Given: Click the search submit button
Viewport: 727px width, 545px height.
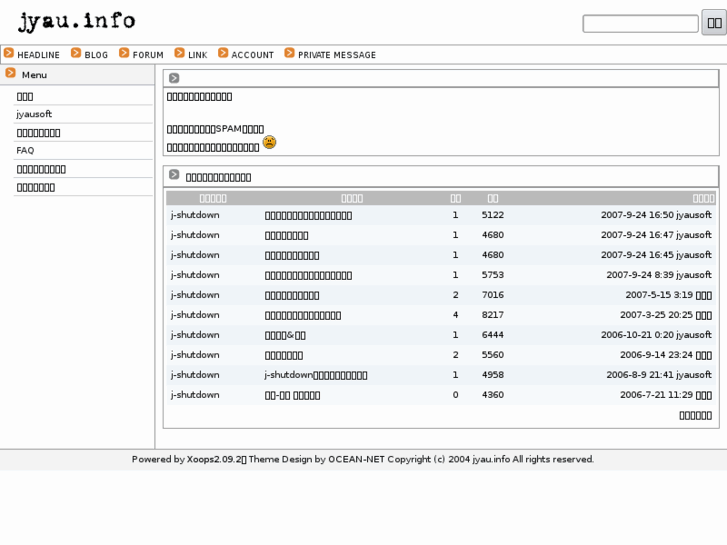Looking at the screenshot, I should pyautogui.click(x=714, y=22).
